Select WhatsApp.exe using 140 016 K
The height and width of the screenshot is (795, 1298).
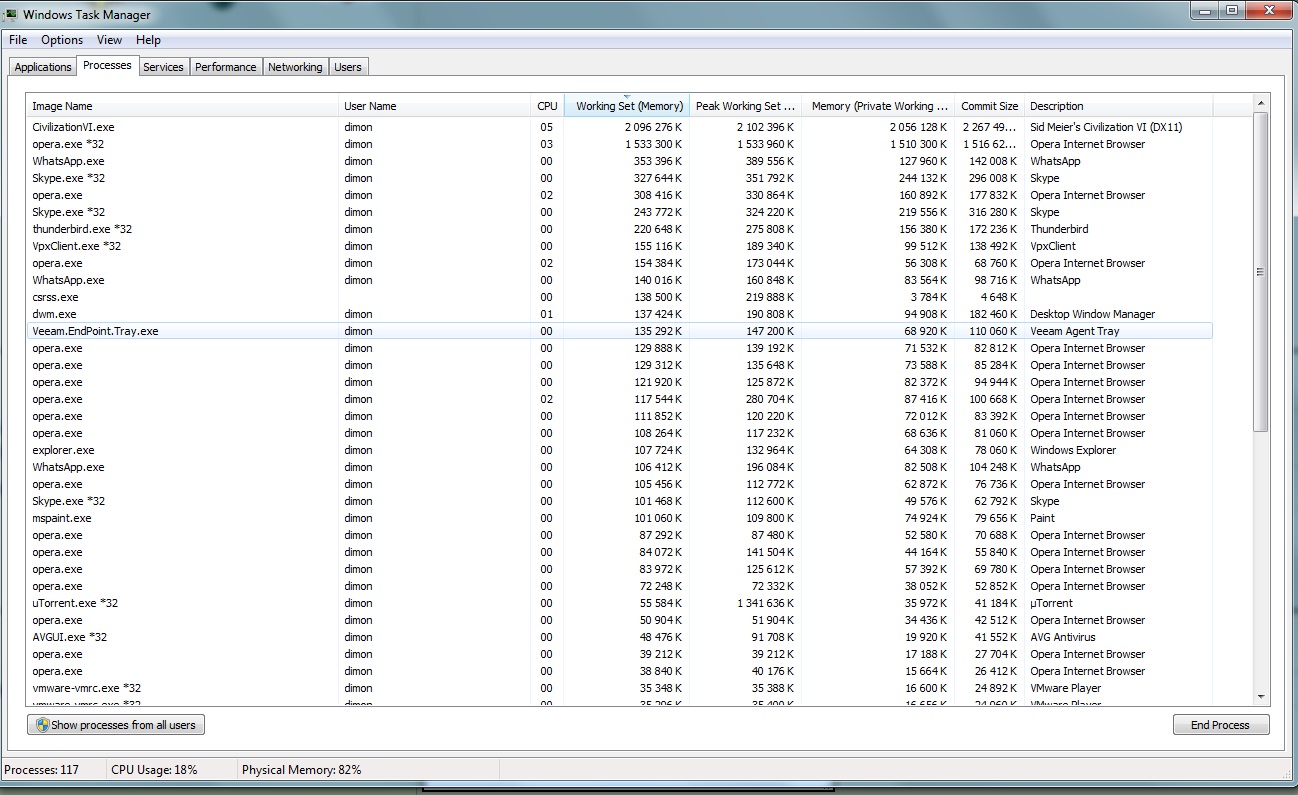(x=619, y=280)
